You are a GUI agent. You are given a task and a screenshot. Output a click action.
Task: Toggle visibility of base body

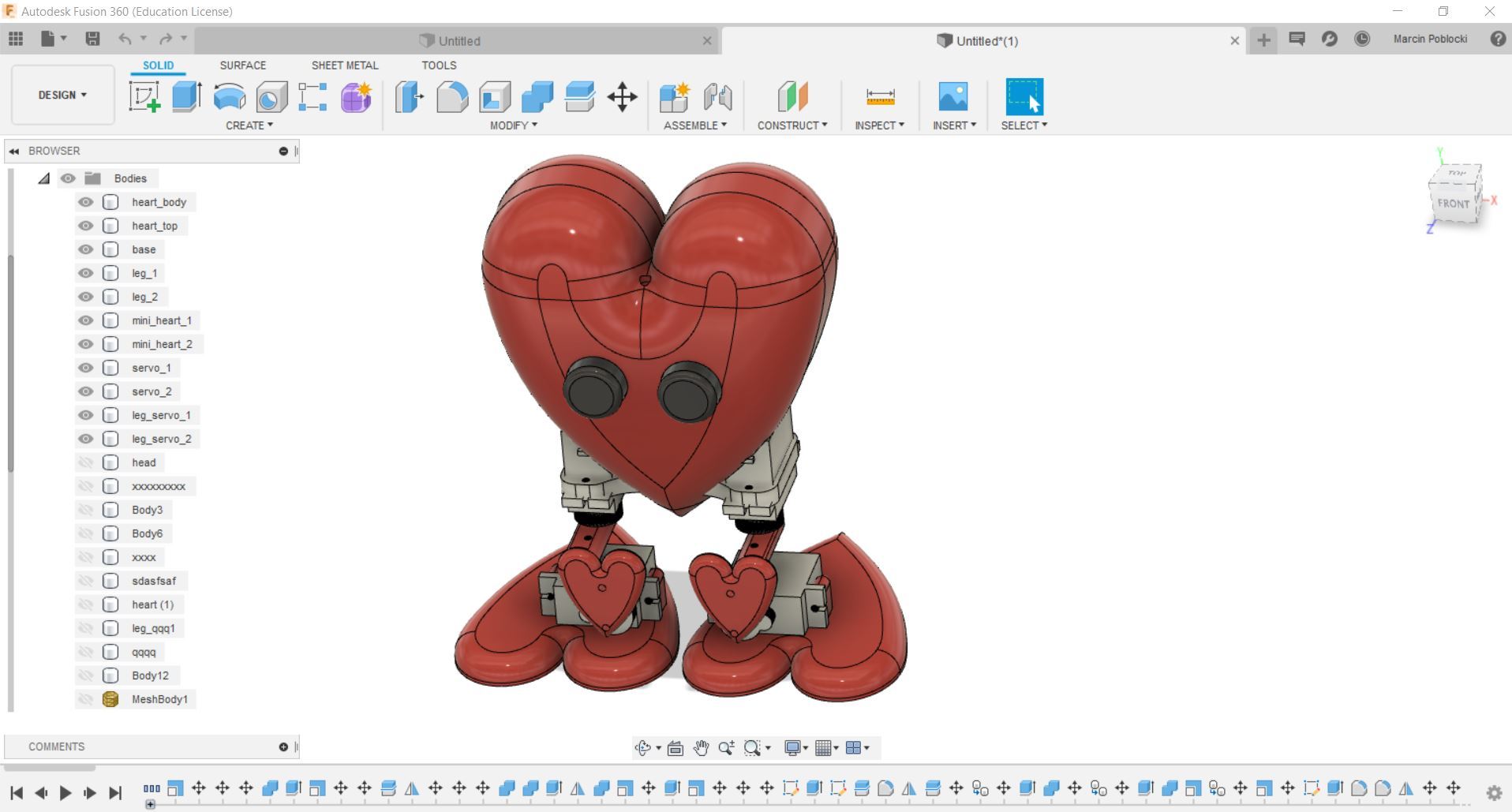point(85,249)
